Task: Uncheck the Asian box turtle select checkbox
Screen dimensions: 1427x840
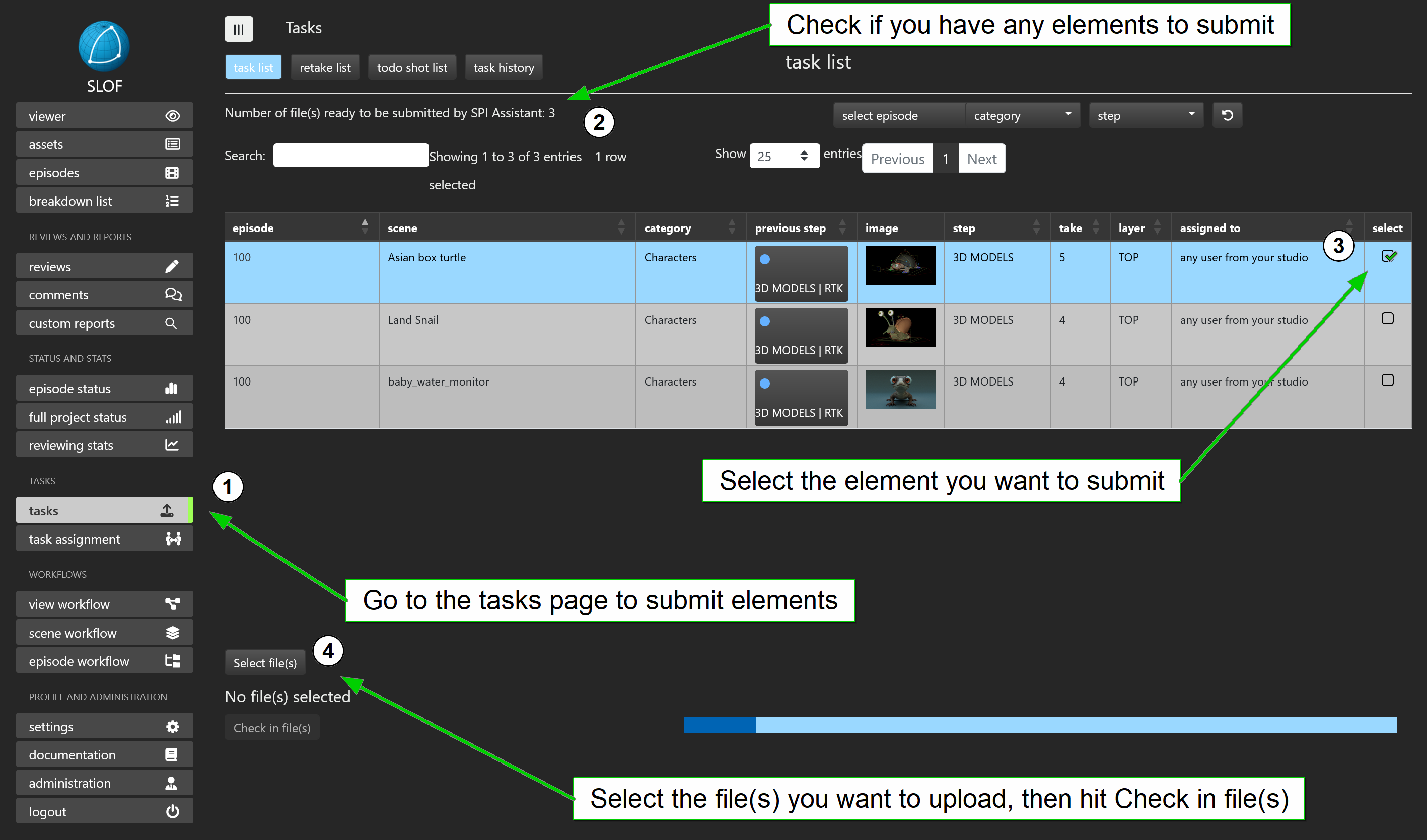Action: (1387, 256)
